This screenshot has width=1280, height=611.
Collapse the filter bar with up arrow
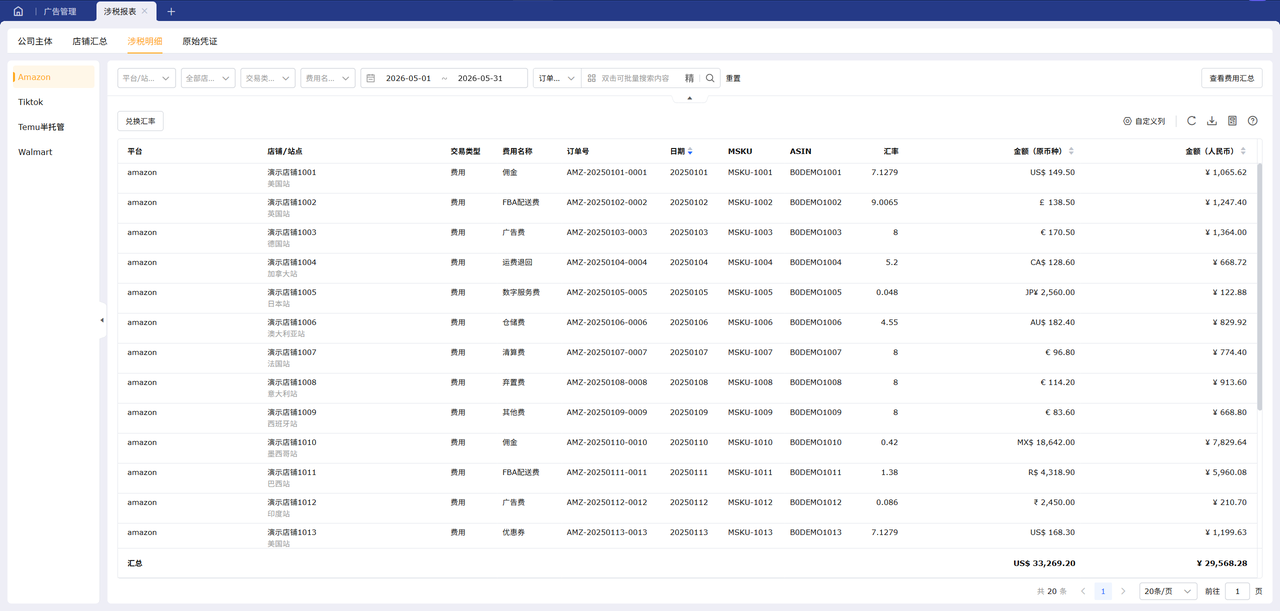pyautogui.click(x=688, y=98)
